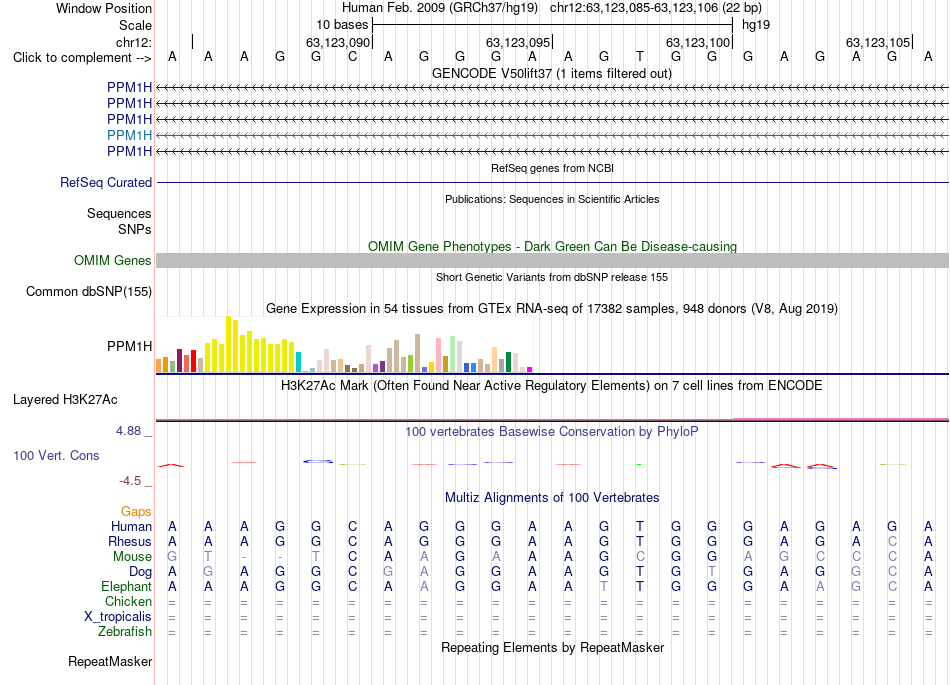950x685 pixels.
Task: Click the OMIM Gene Phenotypes green title
Action: pyautogui.click(x=552, y=247)
